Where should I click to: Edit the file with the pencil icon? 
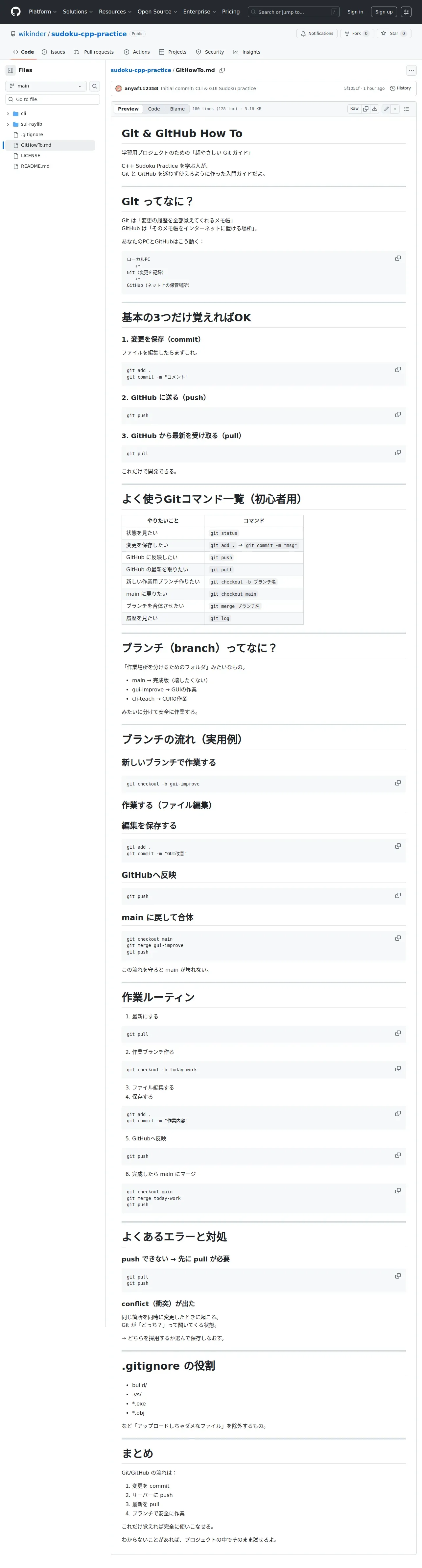point(386,109)
